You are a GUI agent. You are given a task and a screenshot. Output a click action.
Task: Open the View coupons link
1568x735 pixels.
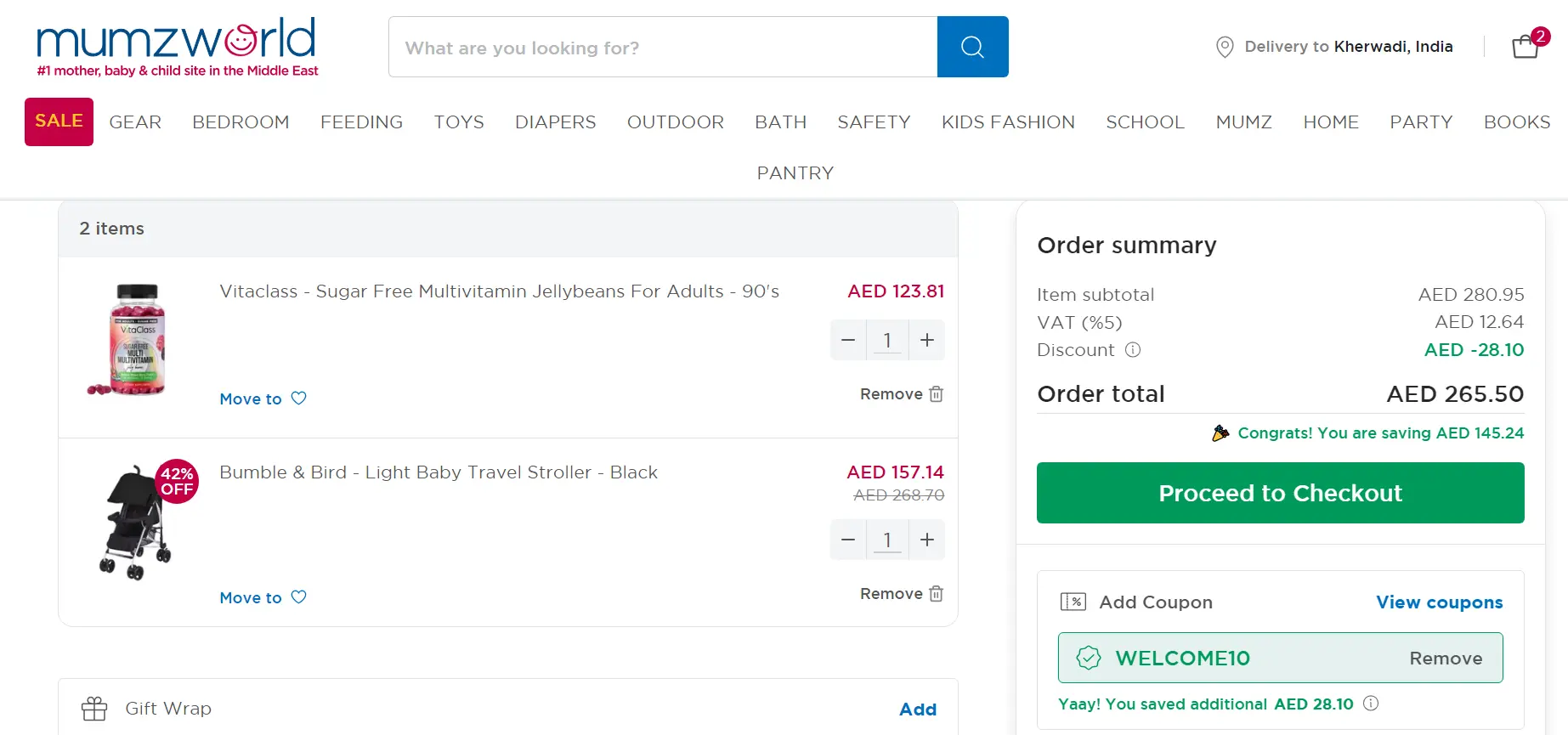(x=1440, y=602)
